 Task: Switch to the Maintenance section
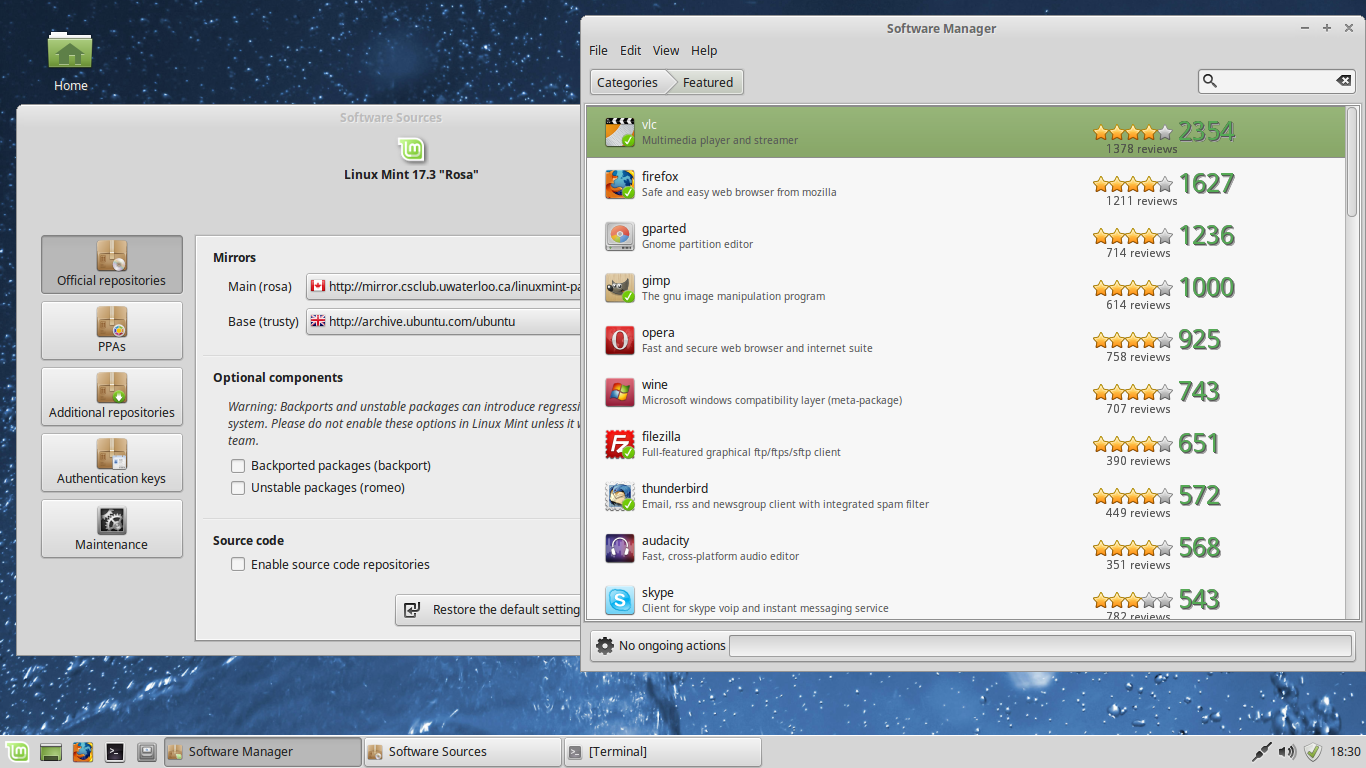click(x=112, y=529)
